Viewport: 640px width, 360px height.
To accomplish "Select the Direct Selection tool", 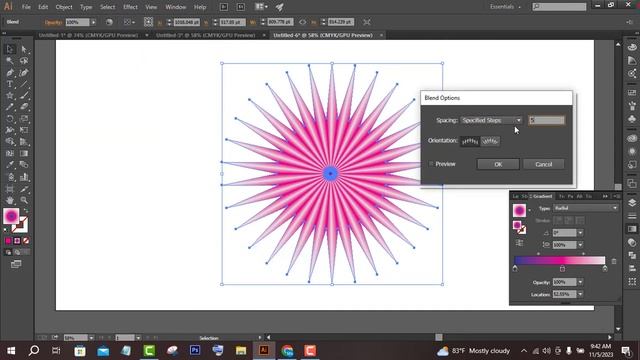I will point(24,49).
